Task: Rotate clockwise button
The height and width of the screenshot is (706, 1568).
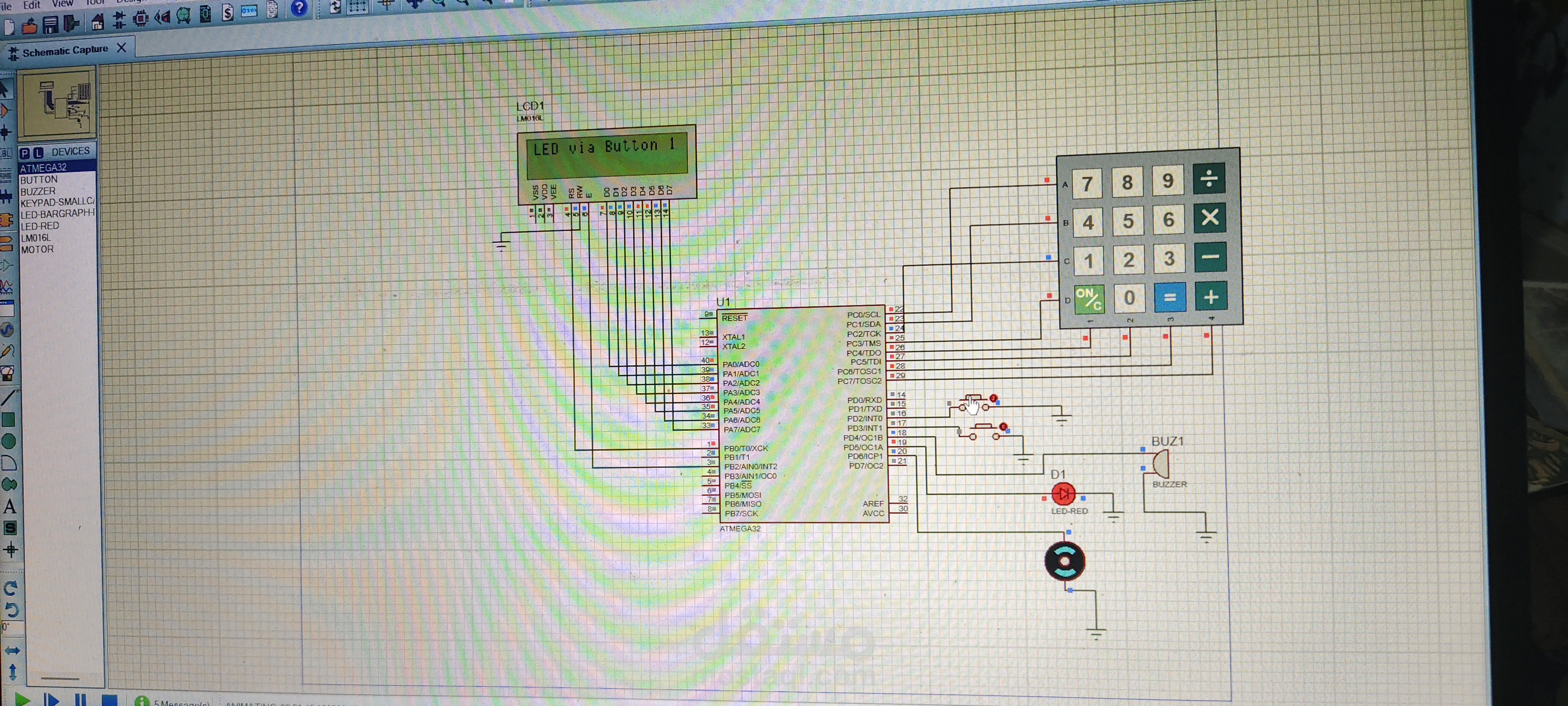Action: point(11,588)
